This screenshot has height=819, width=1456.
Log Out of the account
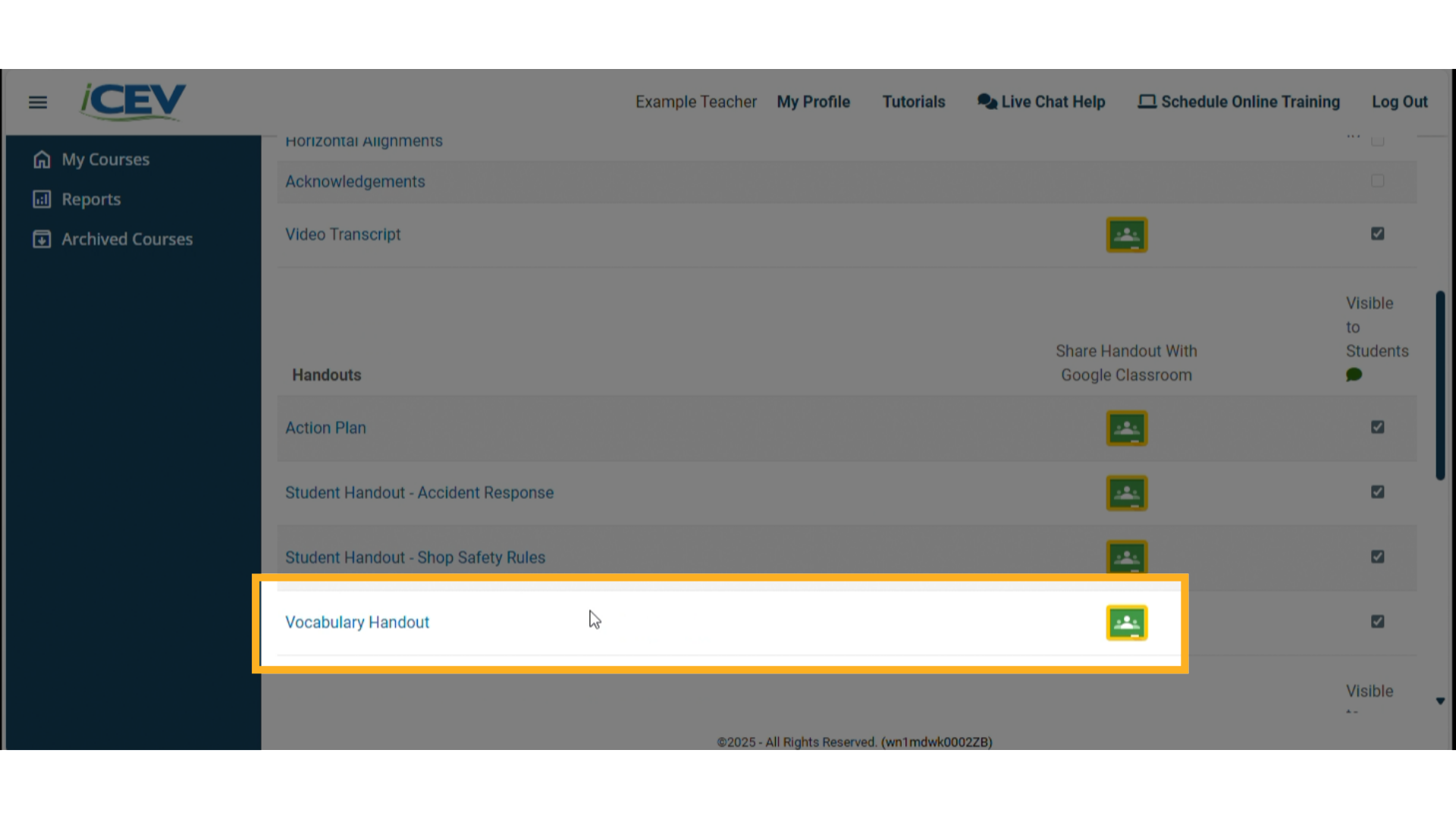pos(1399,102)
